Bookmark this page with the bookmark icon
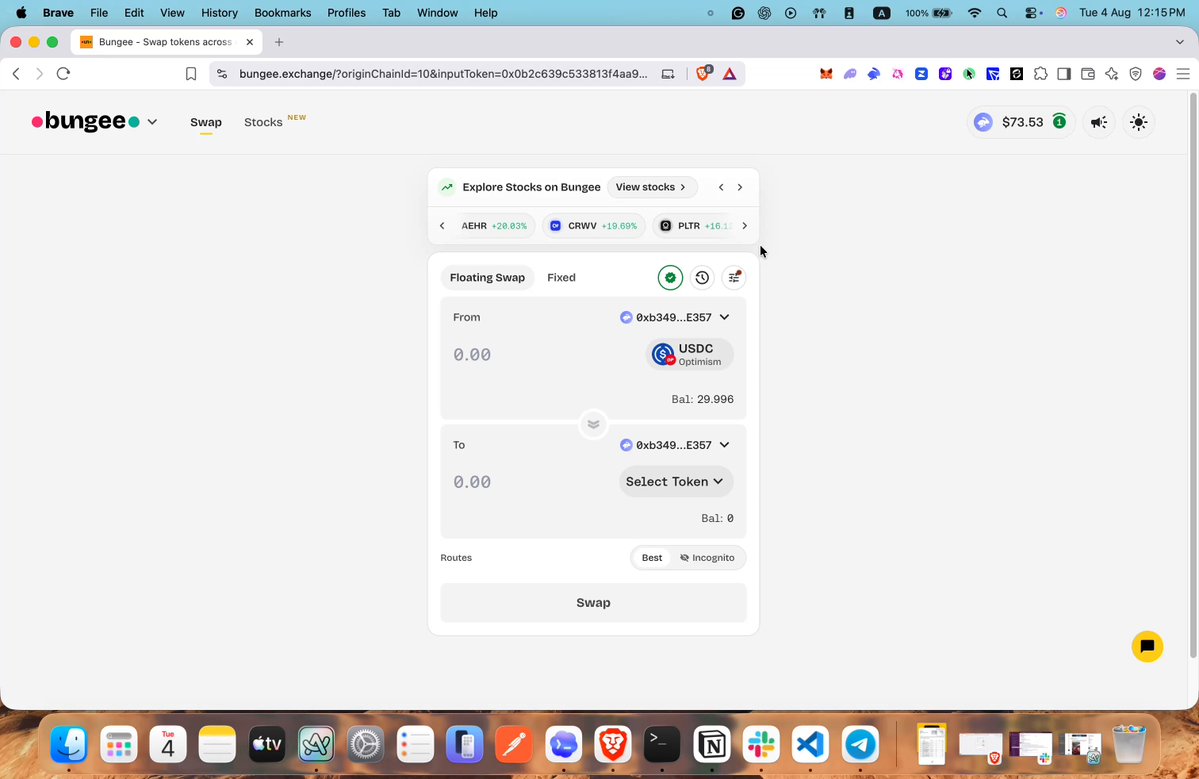Screen dimensions: 1199x779 coord(191,73)
